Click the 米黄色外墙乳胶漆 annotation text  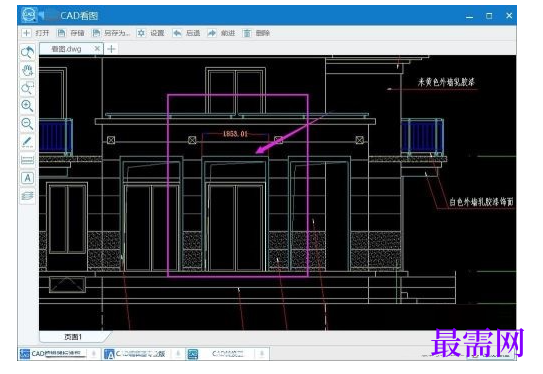[x=446, y=82]
